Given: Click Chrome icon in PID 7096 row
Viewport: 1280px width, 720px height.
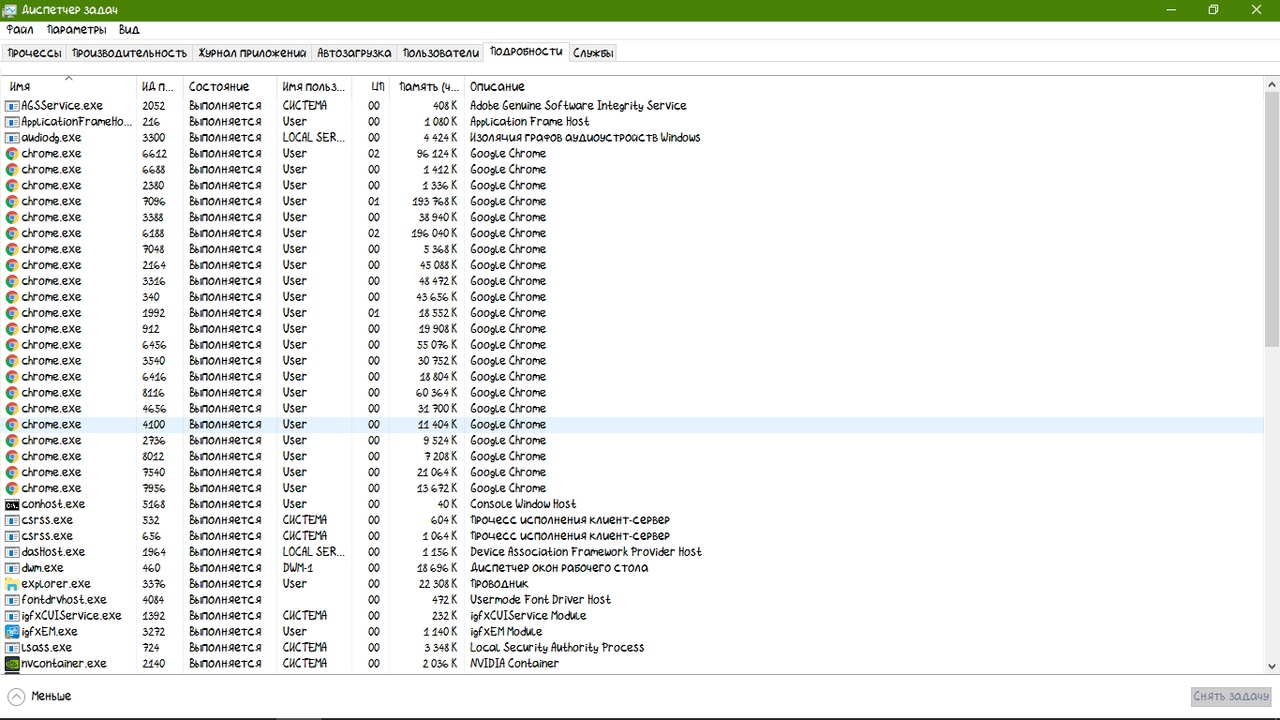Looking at the screenshot, I should click(x=12, y=201).
